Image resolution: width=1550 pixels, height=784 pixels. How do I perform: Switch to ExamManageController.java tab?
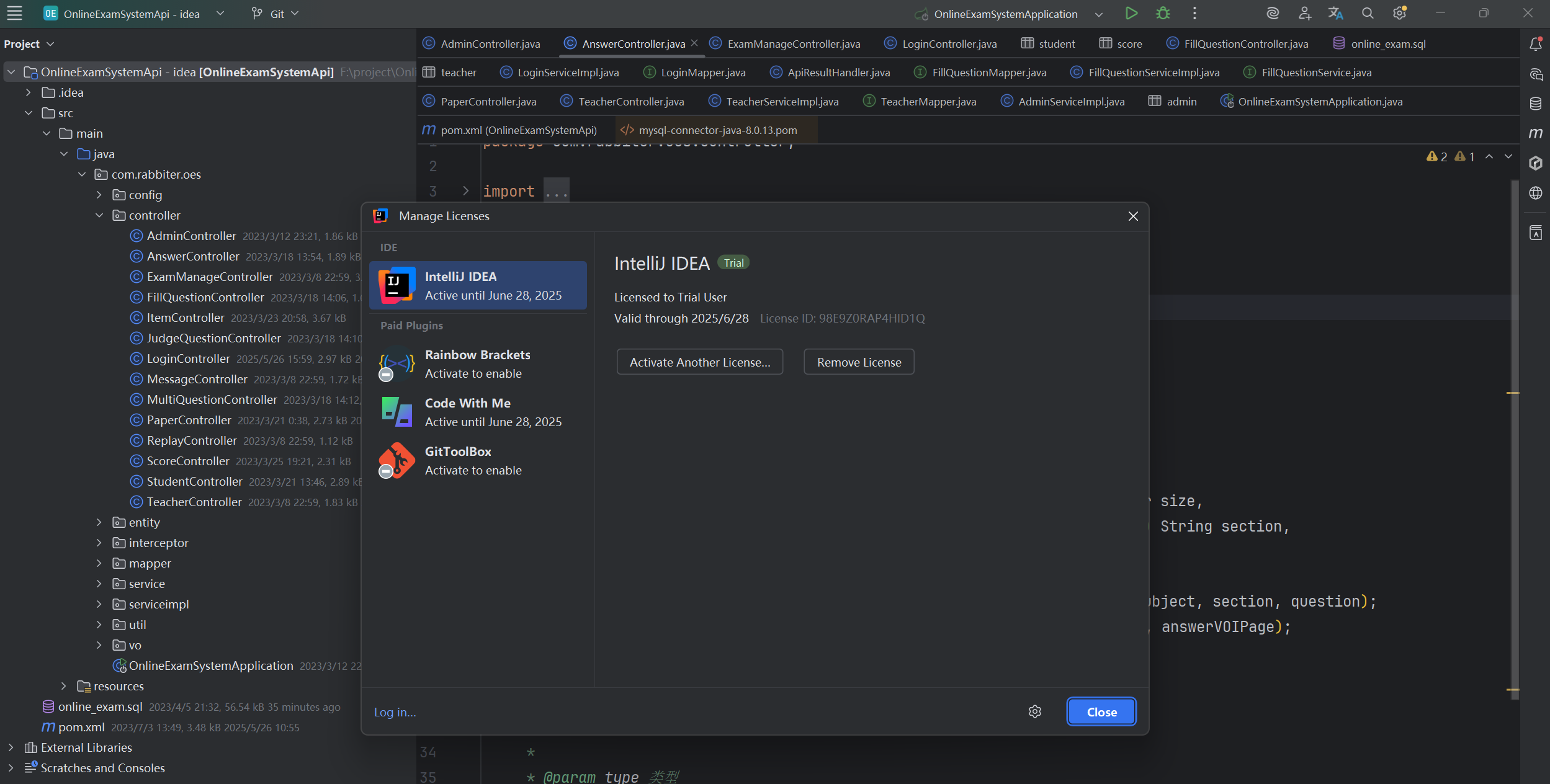click(785, 43)
